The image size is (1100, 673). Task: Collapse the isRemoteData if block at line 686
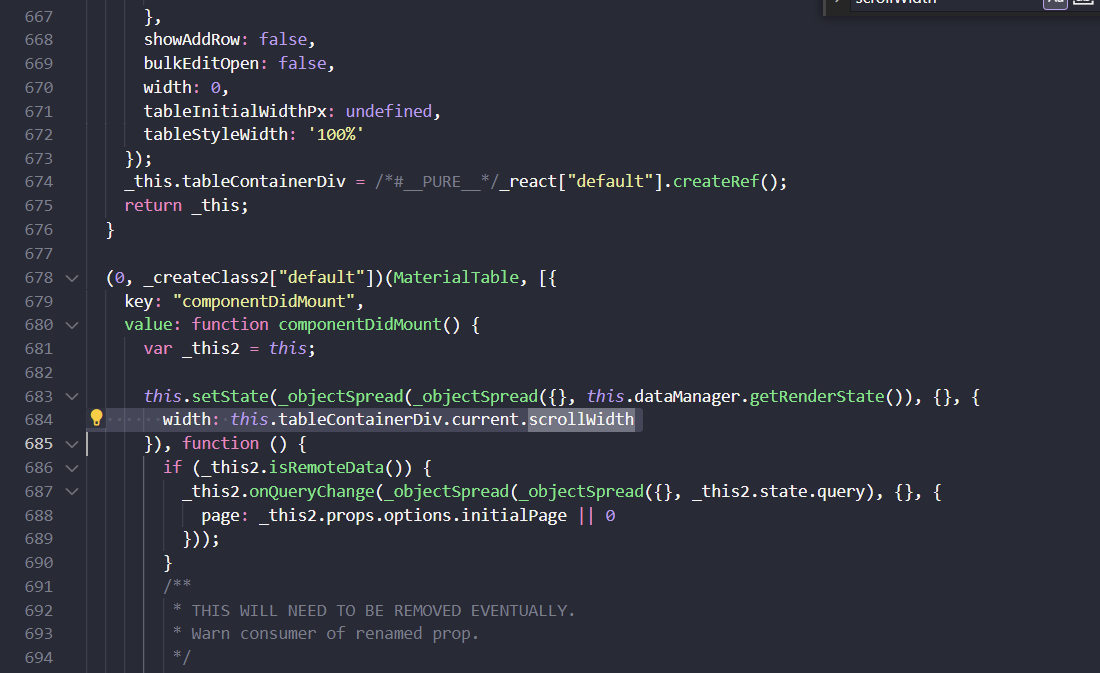[x=71, y=467]
